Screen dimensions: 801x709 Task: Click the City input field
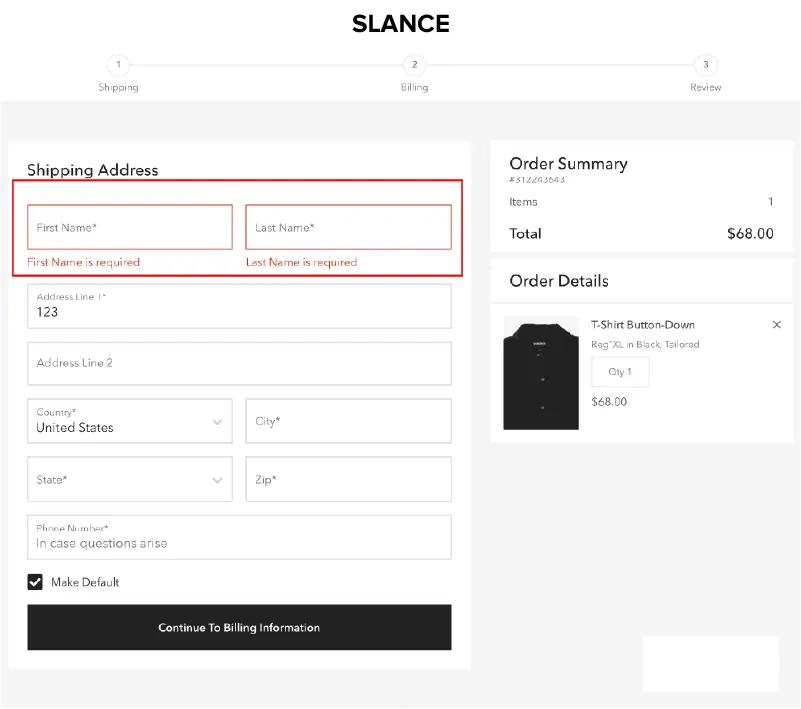(x=348, y=421)
